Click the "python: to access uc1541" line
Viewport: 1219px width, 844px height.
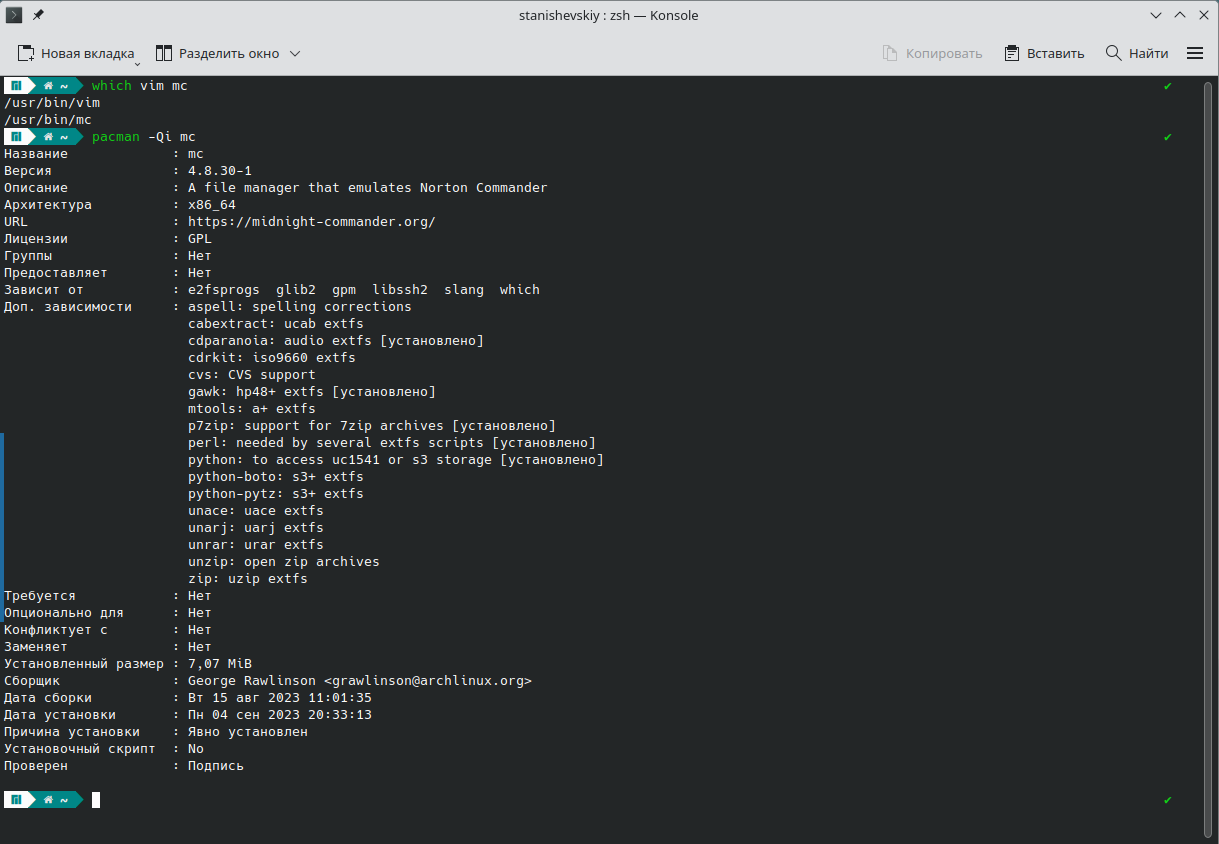396,460
